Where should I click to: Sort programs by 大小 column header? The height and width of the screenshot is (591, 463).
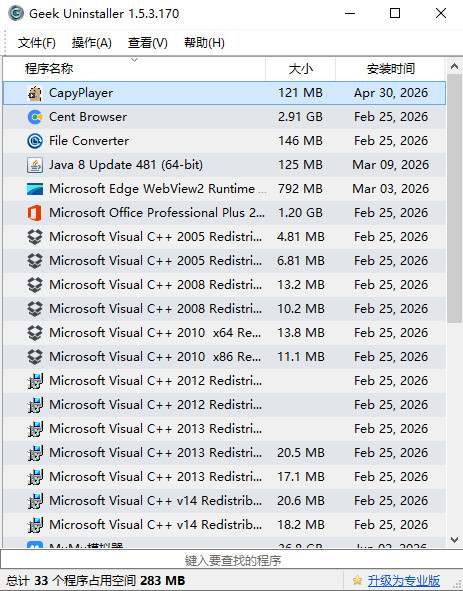click(300, 69)
